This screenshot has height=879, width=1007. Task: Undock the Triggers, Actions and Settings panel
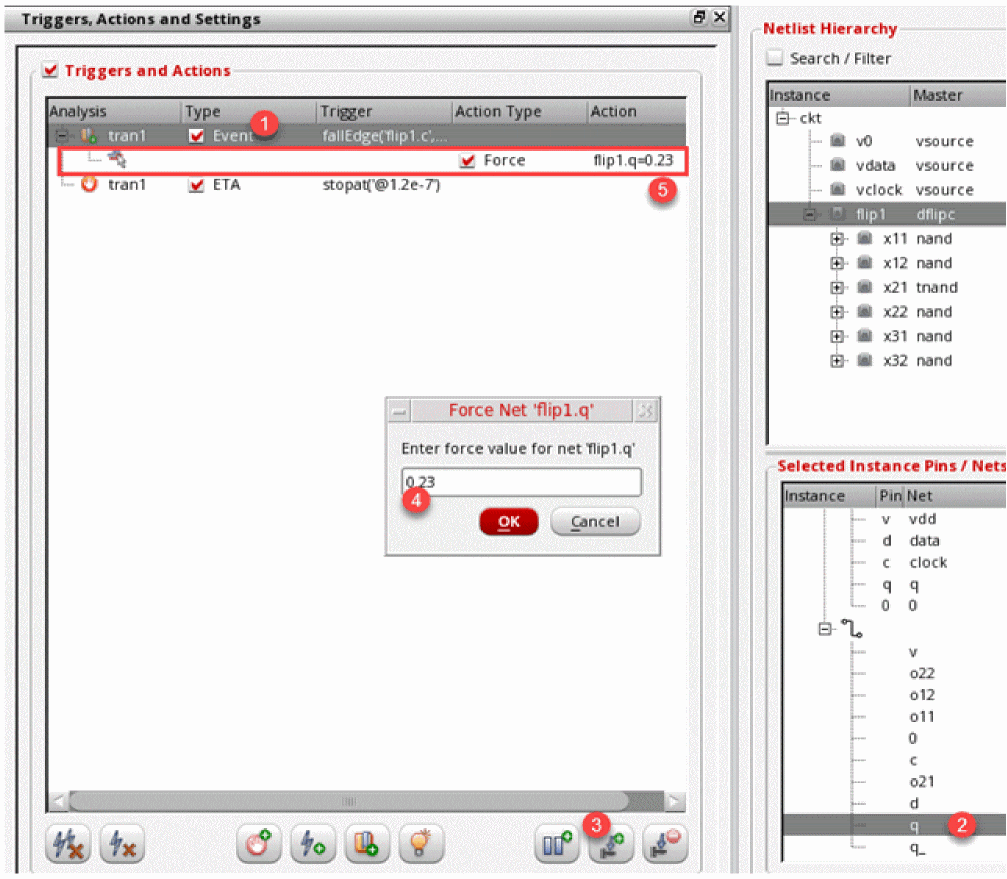[x=699, y=17]
